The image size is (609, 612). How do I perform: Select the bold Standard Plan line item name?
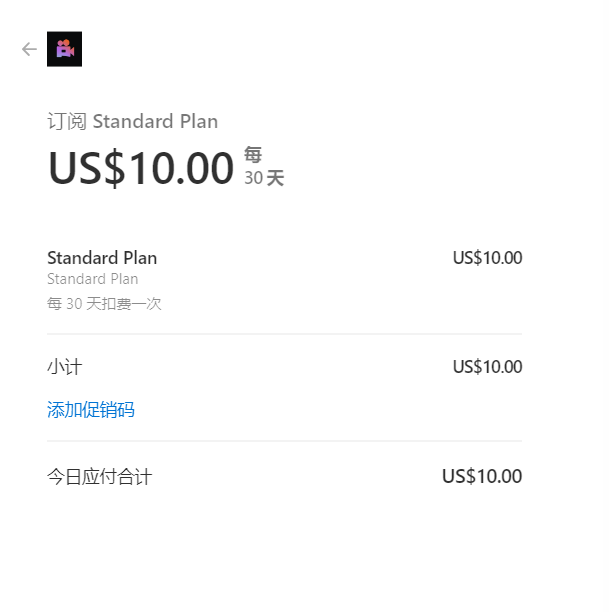[x=102, y=258]
